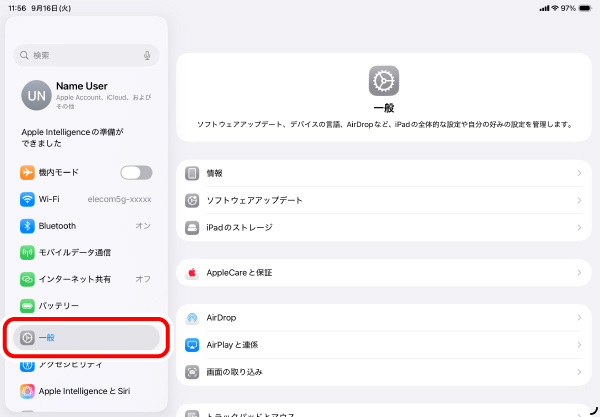Viewport: 600px width, 417px height.
Task: Tap the microphone icon in search field
Action: click(x=147, y=56)
